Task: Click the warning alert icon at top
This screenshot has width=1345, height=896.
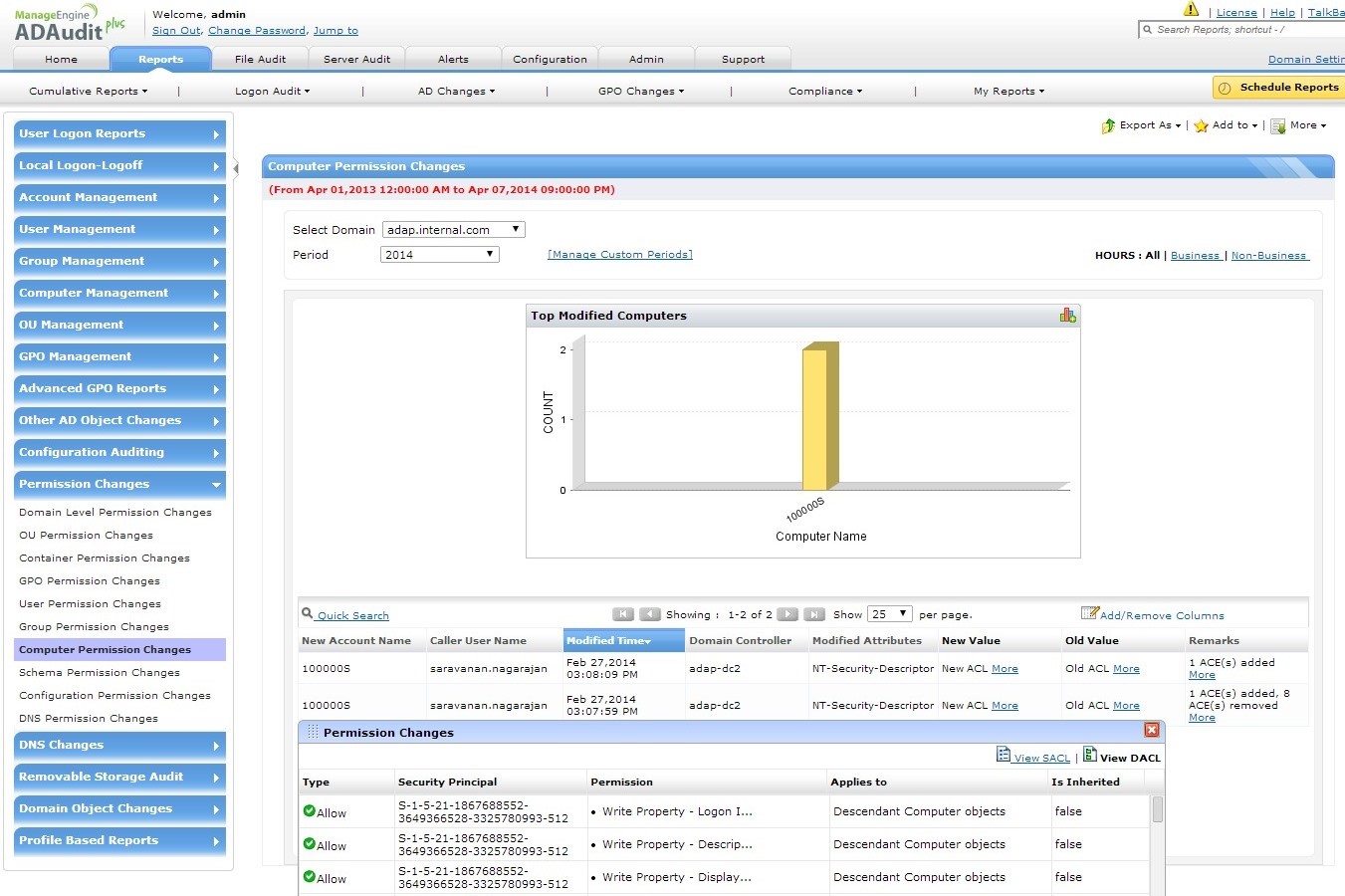Action: pyautogui.click(x=1191, y=10)
